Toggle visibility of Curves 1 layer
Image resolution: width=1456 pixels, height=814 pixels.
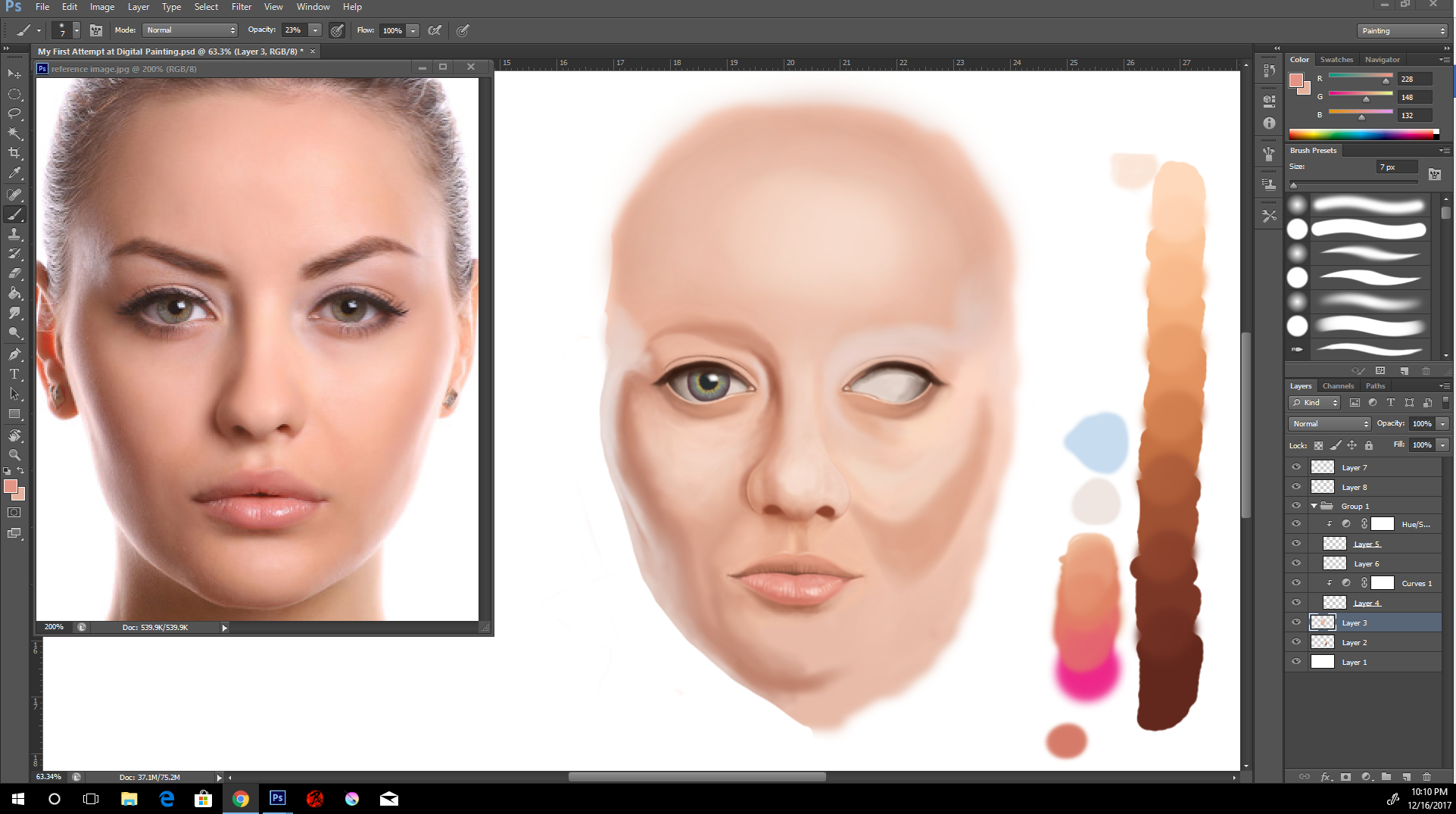(1296, 583)
